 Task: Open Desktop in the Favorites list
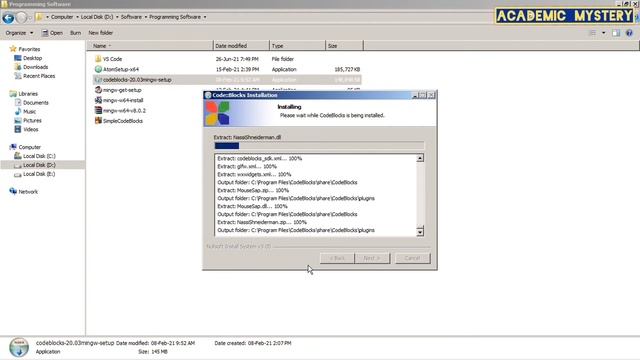click(32, 58)
